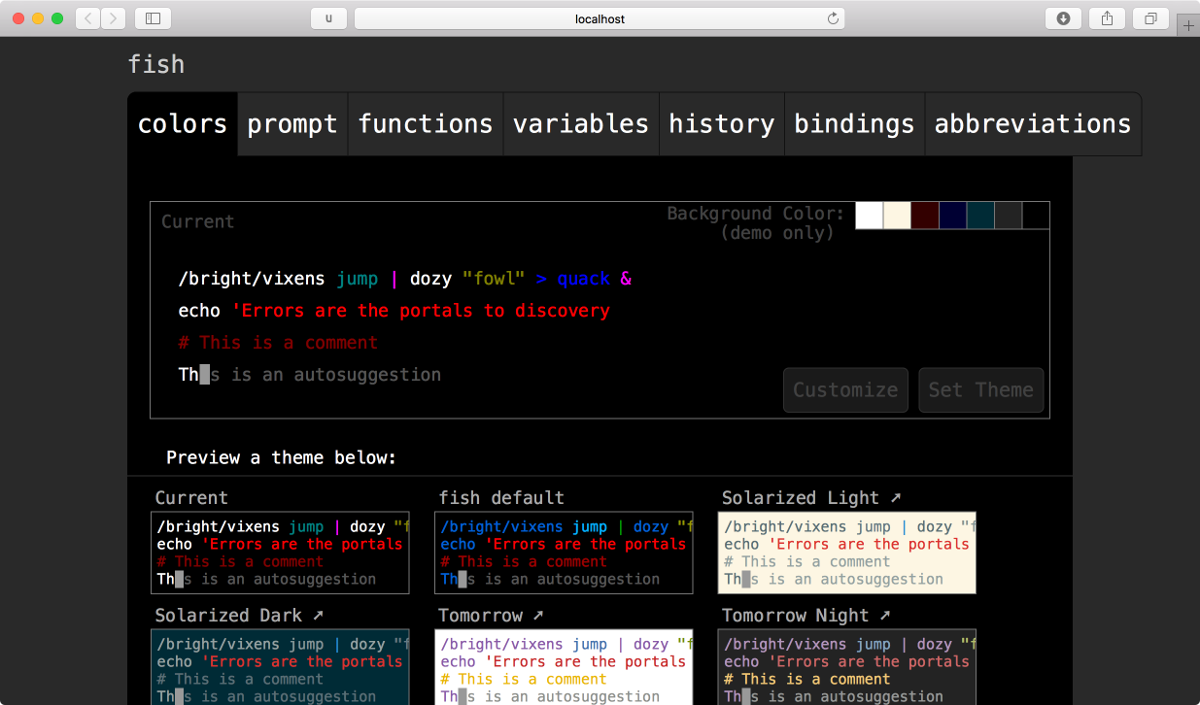Preview the fish default theme thumbnail
Screen dimensions: 1200x705
(564, 552)
